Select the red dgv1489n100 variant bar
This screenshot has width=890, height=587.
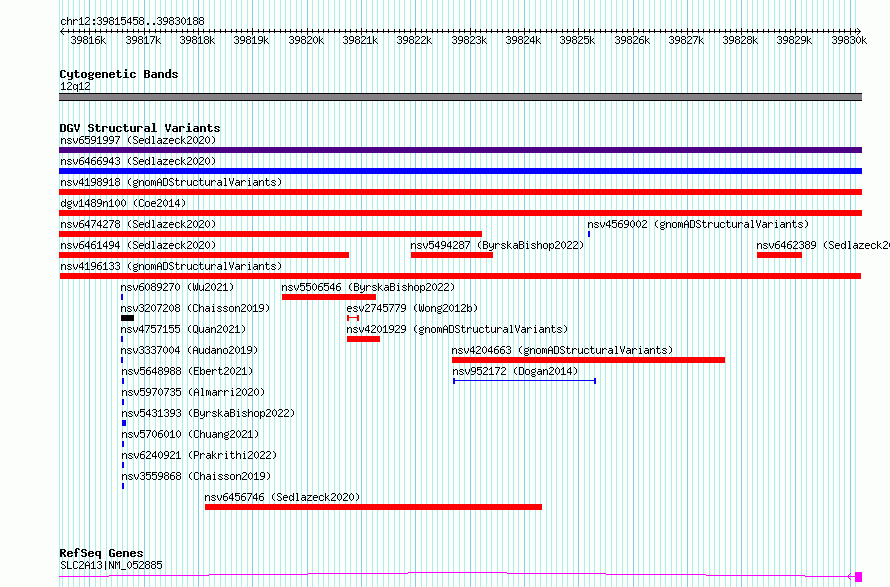click(460, 213)
